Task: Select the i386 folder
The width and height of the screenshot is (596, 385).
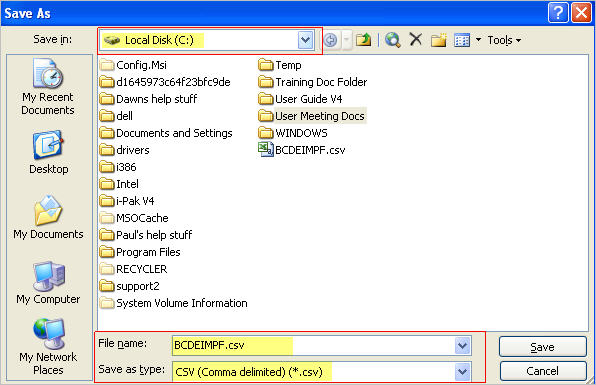Action: coord(118,167)
